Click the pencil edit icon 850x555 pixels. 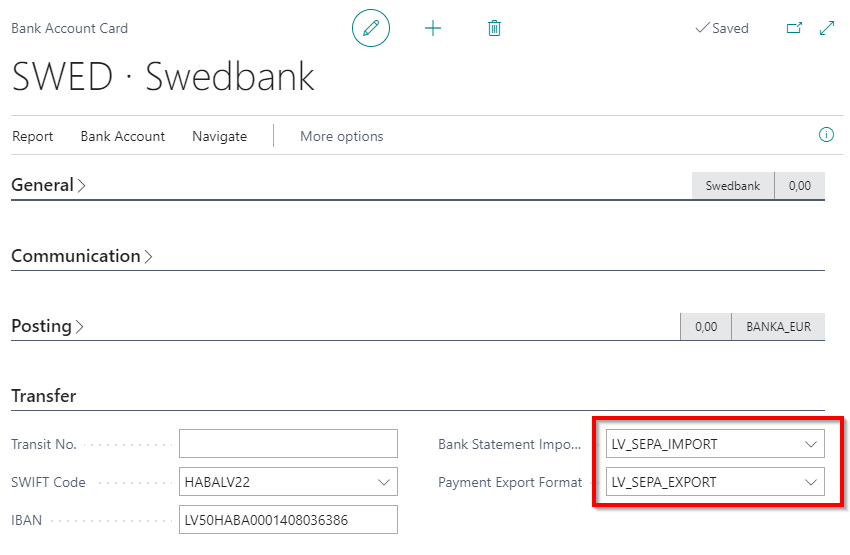[x=371, y=28]
